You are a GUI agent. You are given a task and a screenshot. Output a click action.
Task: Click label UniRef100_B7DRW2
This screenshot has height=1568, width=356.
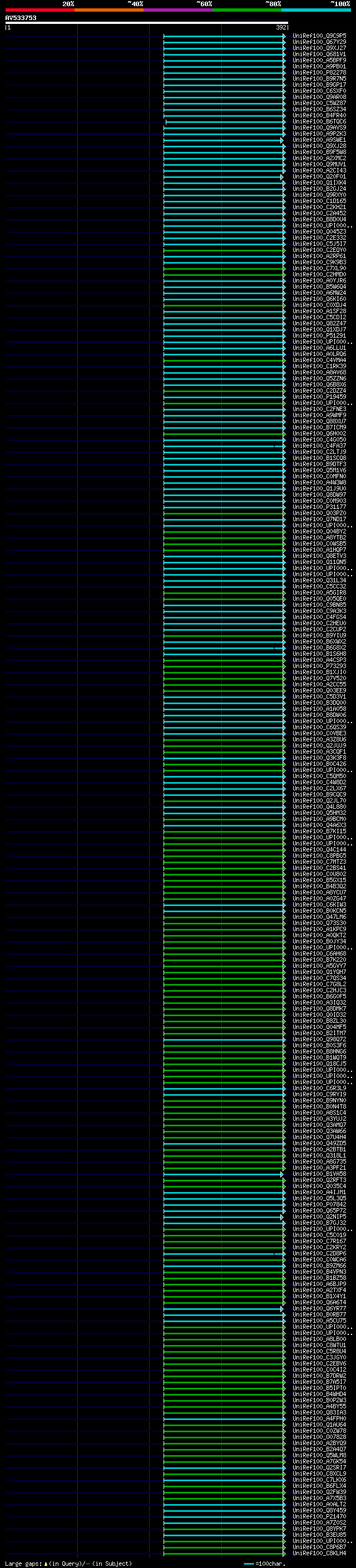(x=319, y=1376)
